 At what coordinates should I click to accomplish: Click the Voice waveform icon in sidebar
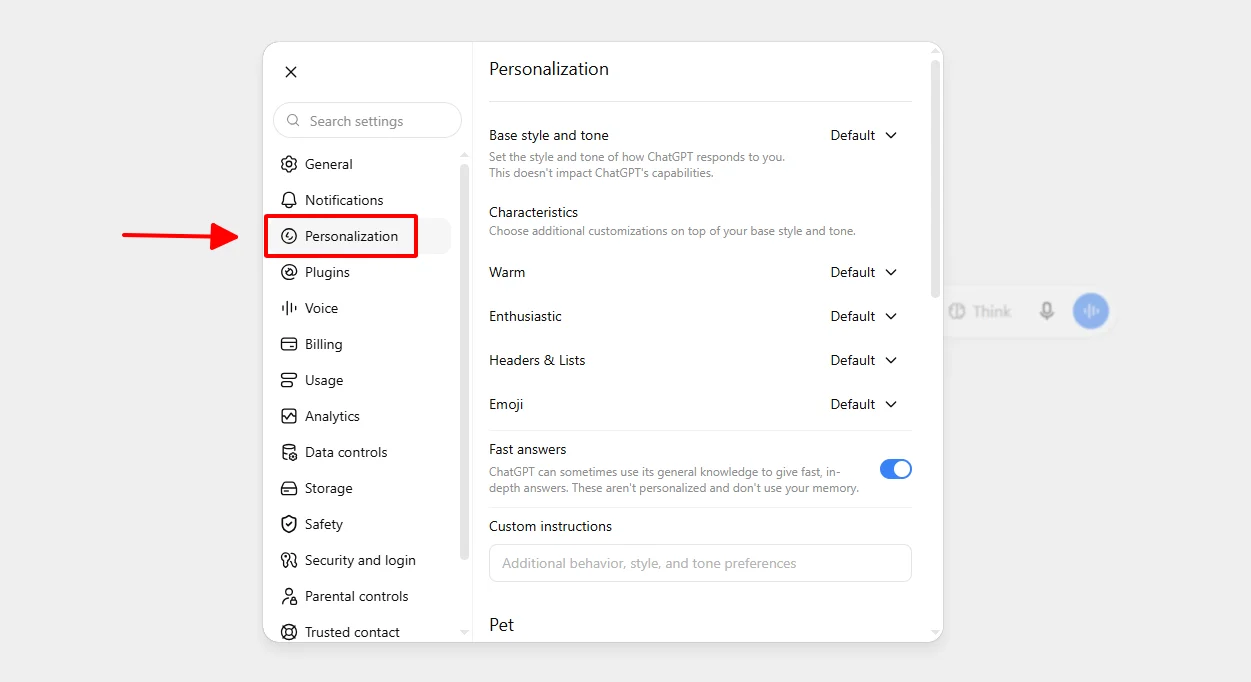tap(289, 308)
